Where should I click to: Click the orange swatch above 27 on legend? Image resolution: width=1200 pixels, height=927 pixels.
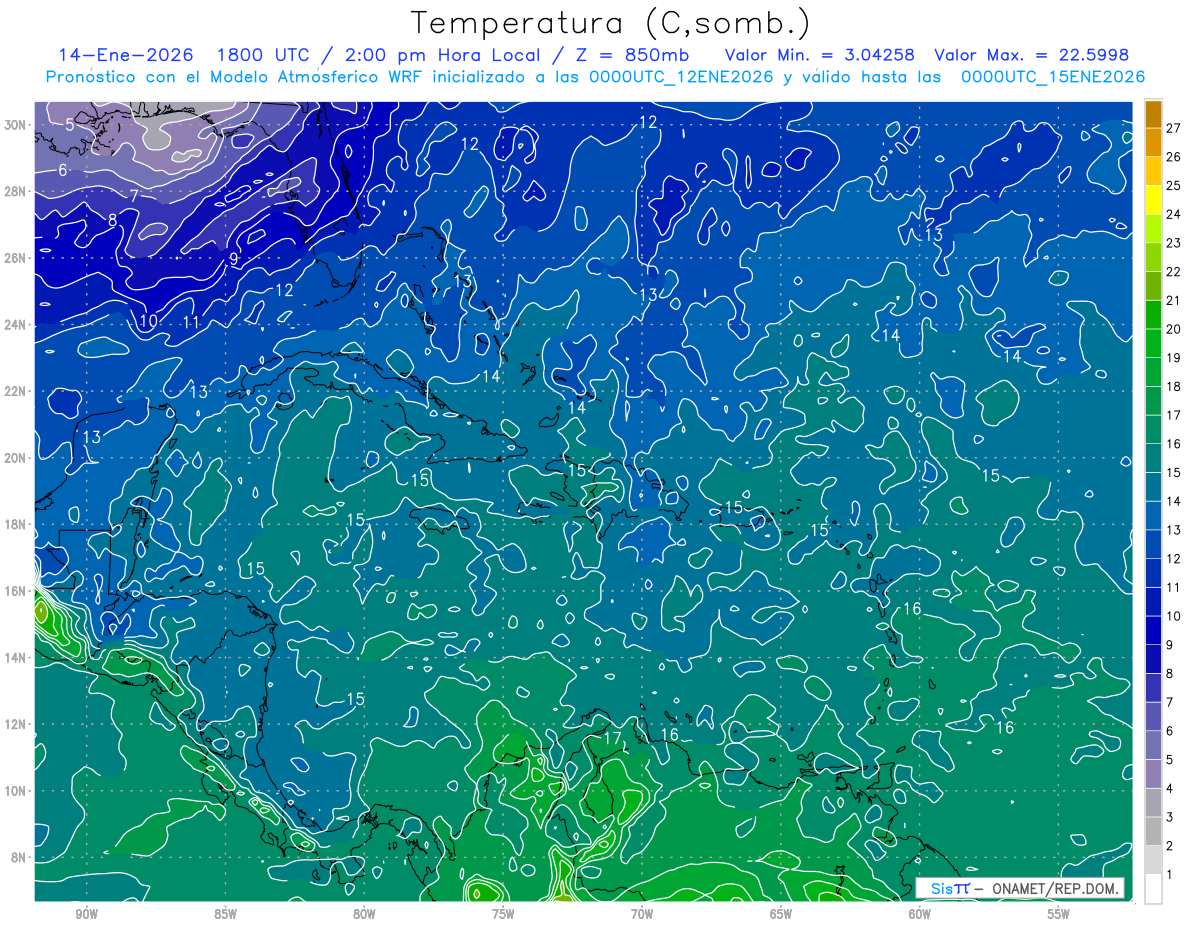[1153, 114]
